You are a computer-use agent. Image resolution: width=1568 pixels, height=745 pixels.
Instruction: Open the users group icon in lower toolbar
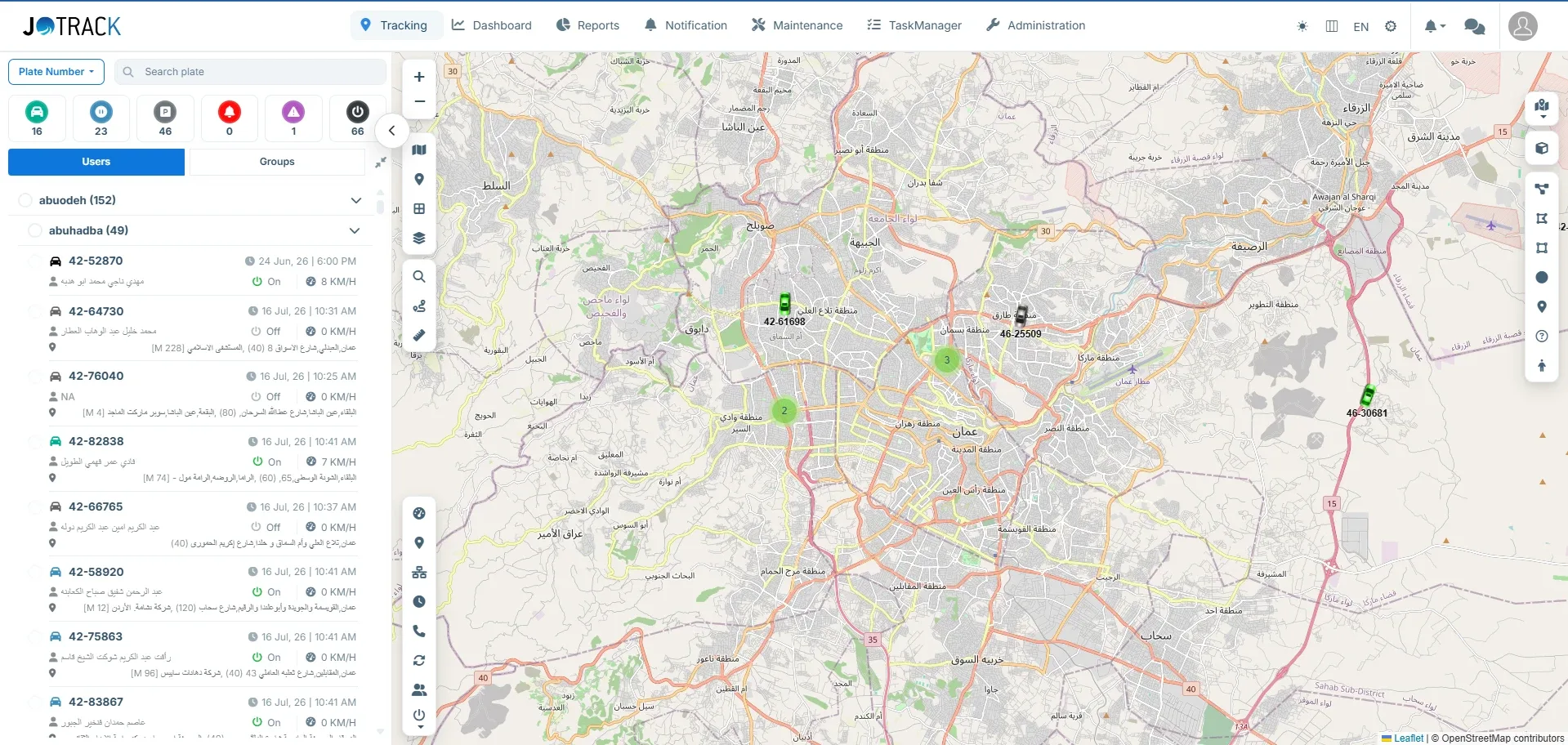pos(419,690)
